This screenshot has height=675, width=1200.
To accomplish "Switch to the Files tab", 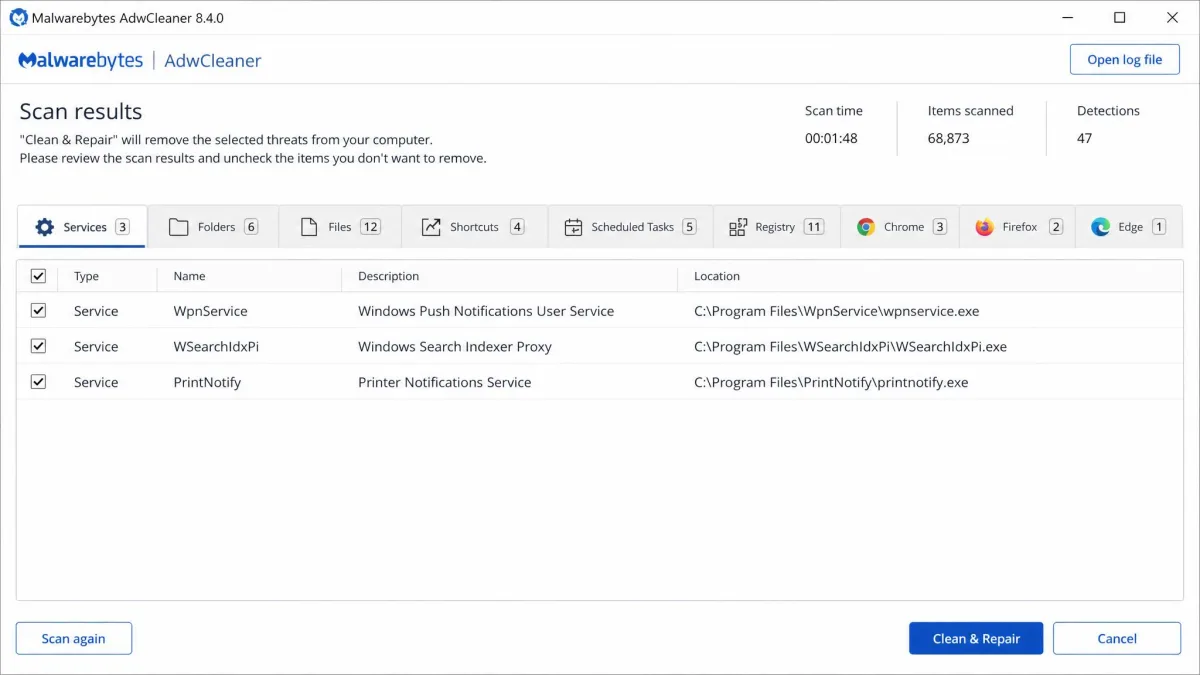I will coord(340,227).
